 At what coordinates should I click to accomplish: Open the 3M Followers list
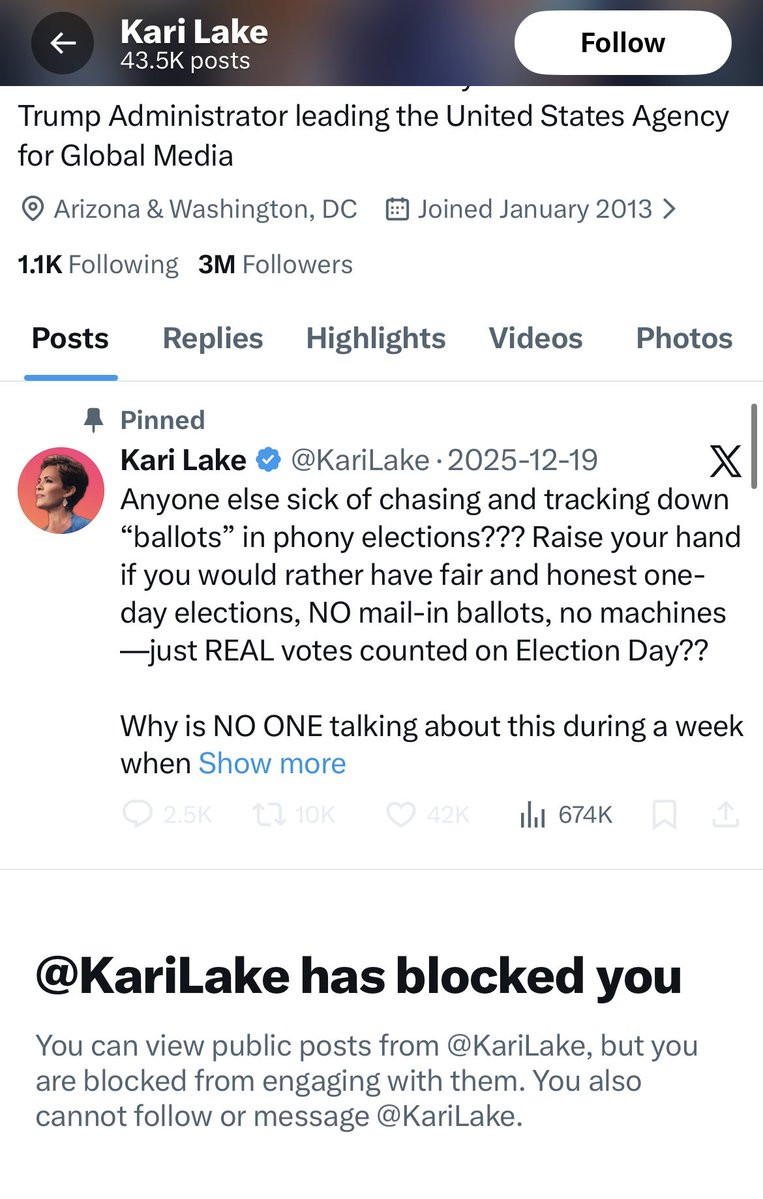click(275, 264)
